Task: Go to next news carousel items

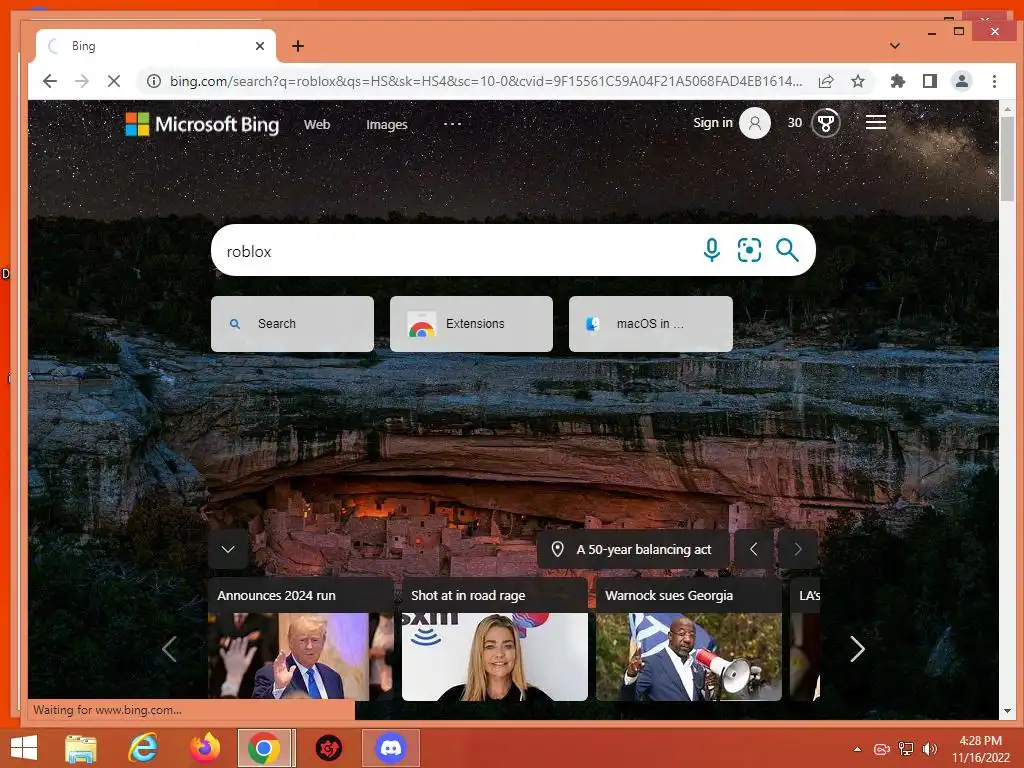Action: tap(857, 648)
